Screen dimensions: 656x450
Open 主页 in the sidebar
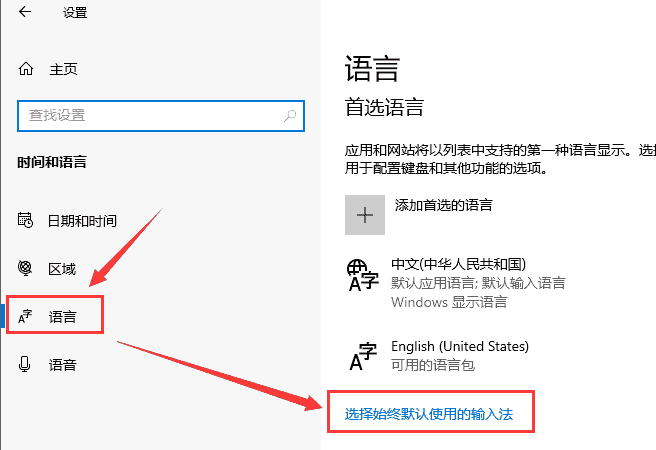click(x=64, y=69)
